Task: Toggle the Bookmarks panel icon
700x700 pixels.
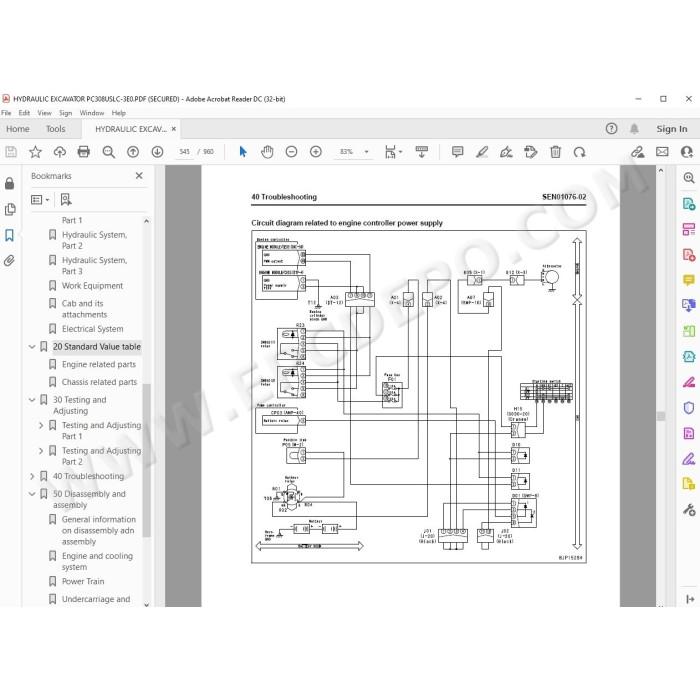Action: pos(10,235)
